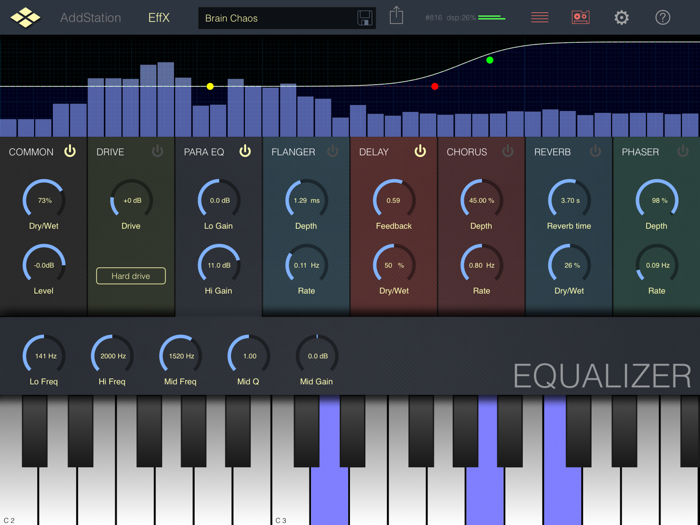Open the help question mark icon
The width and height of the screenshot is (700, 525).
coord(662,17)
